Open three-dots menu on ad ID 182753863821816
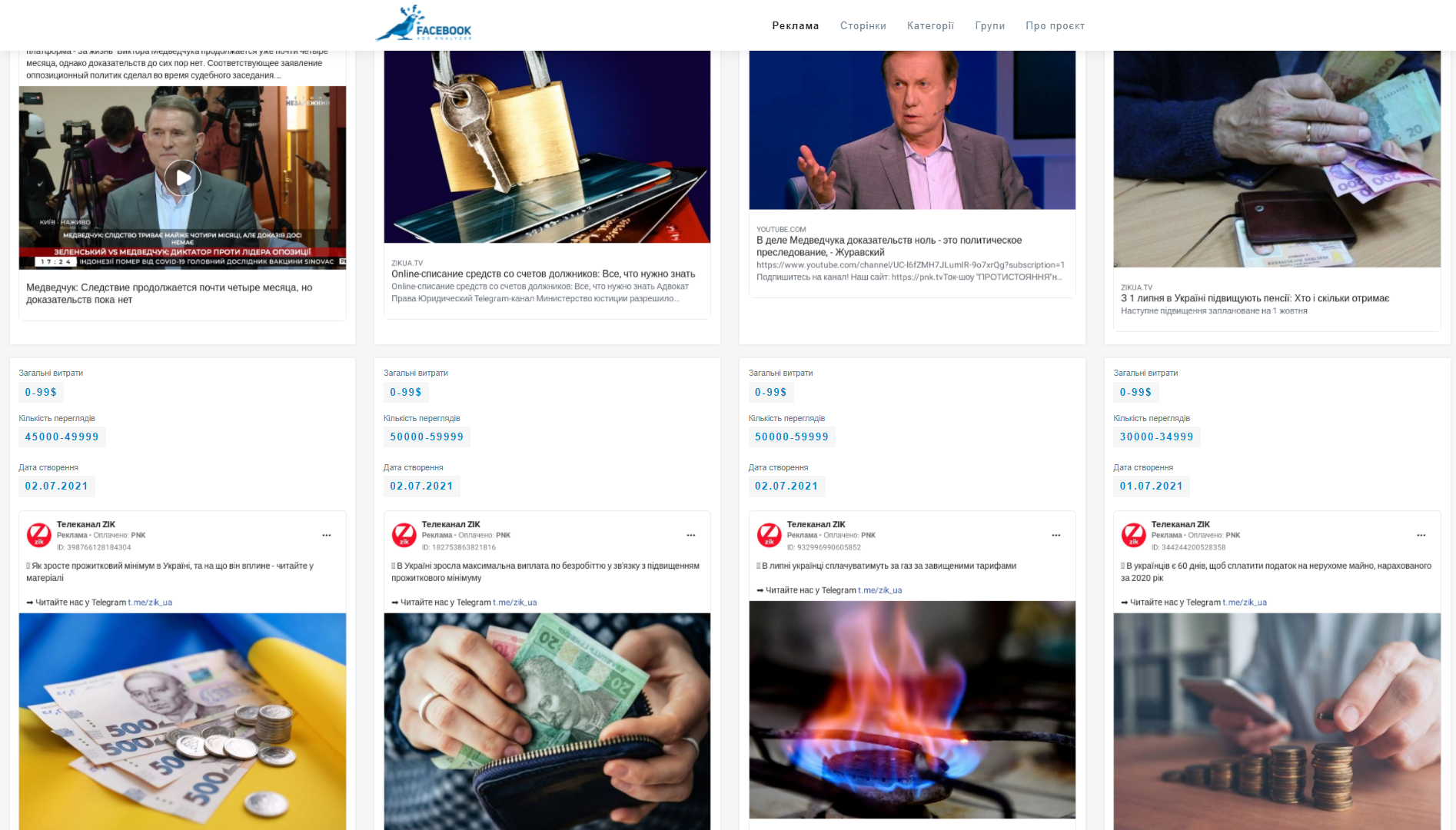 click(691, 536)
